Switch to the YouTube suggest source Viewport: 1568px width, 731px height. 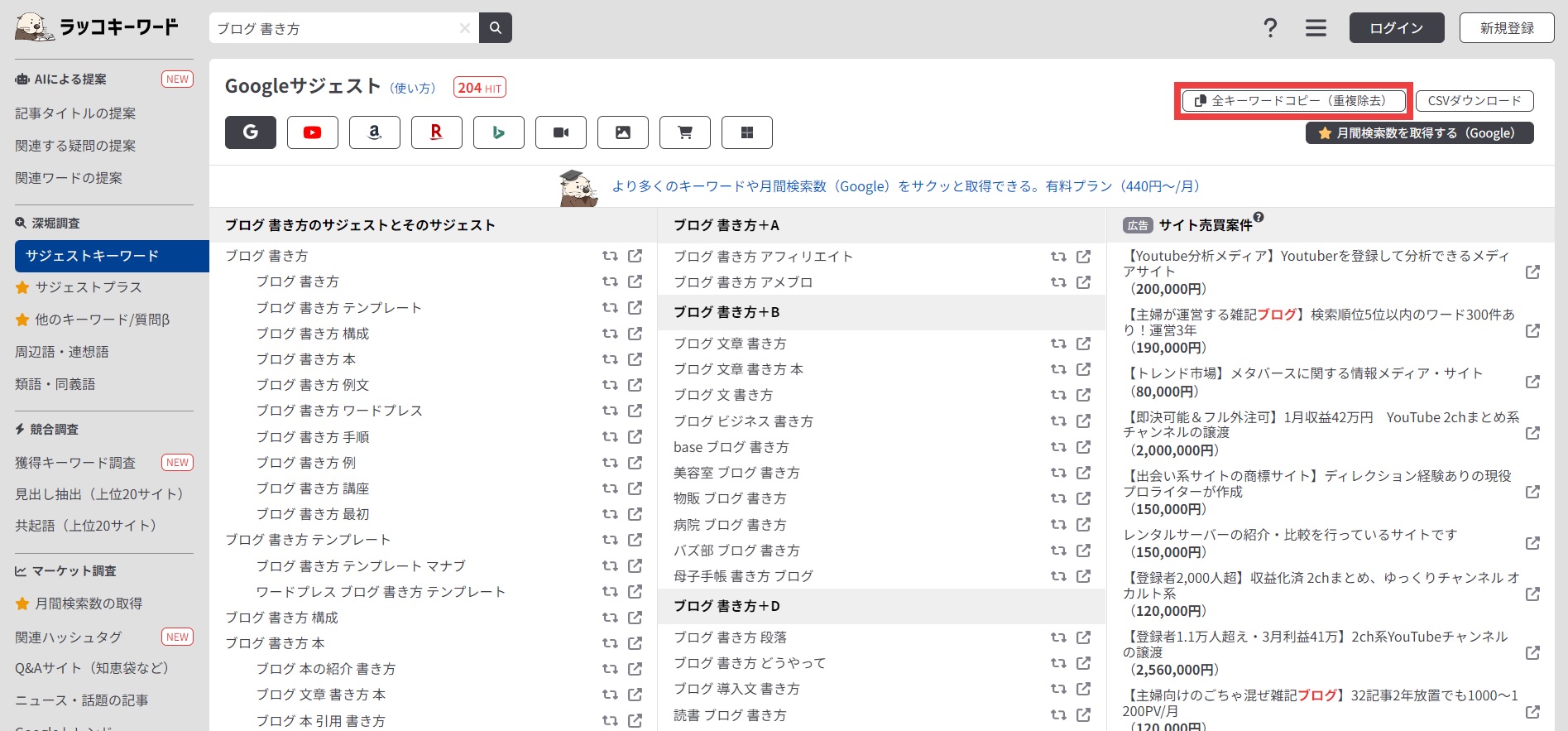(313, 132)
